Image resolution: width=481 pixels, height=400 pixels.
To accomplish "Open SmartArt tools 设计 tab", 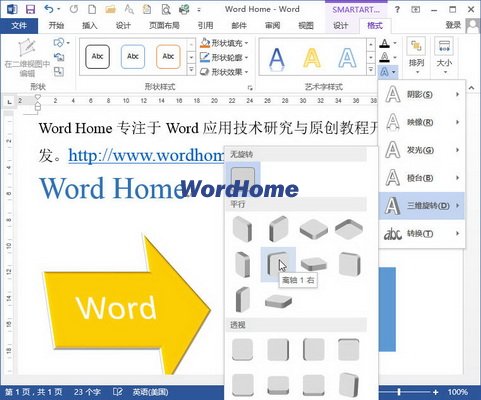I will pyautogui.click(x=341, y=25).
